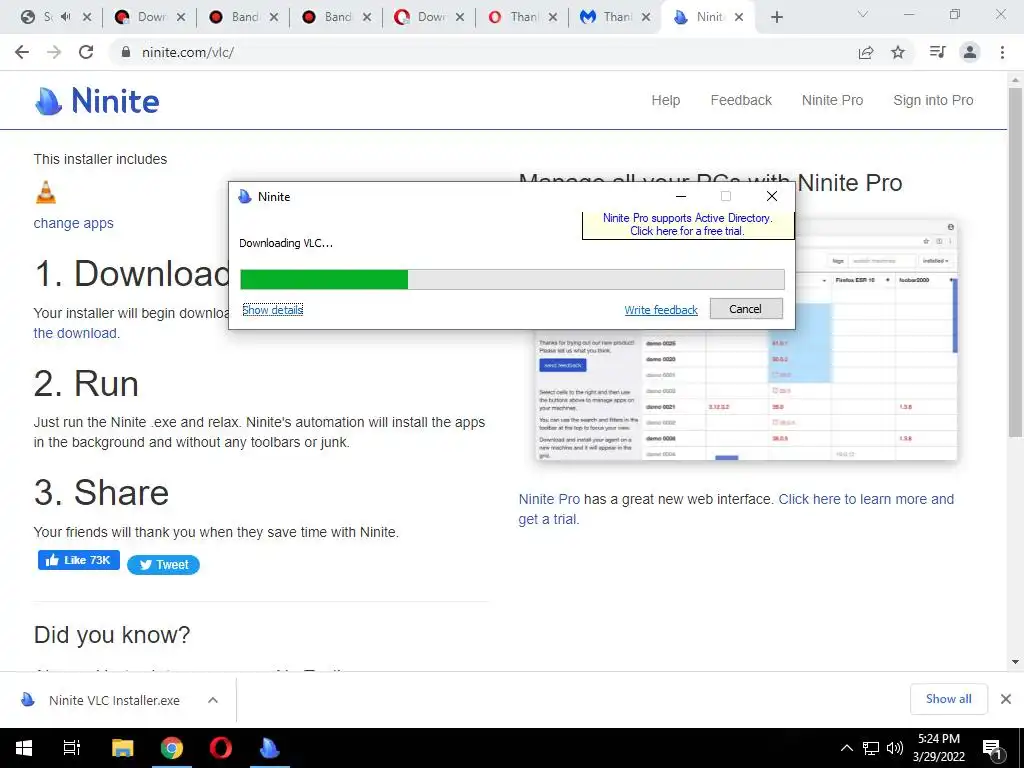Image resolution: width=1024 pixels, height=768 pixels.
Task: Open the Ninite Pro menu link
Action: tap(833, 101)
